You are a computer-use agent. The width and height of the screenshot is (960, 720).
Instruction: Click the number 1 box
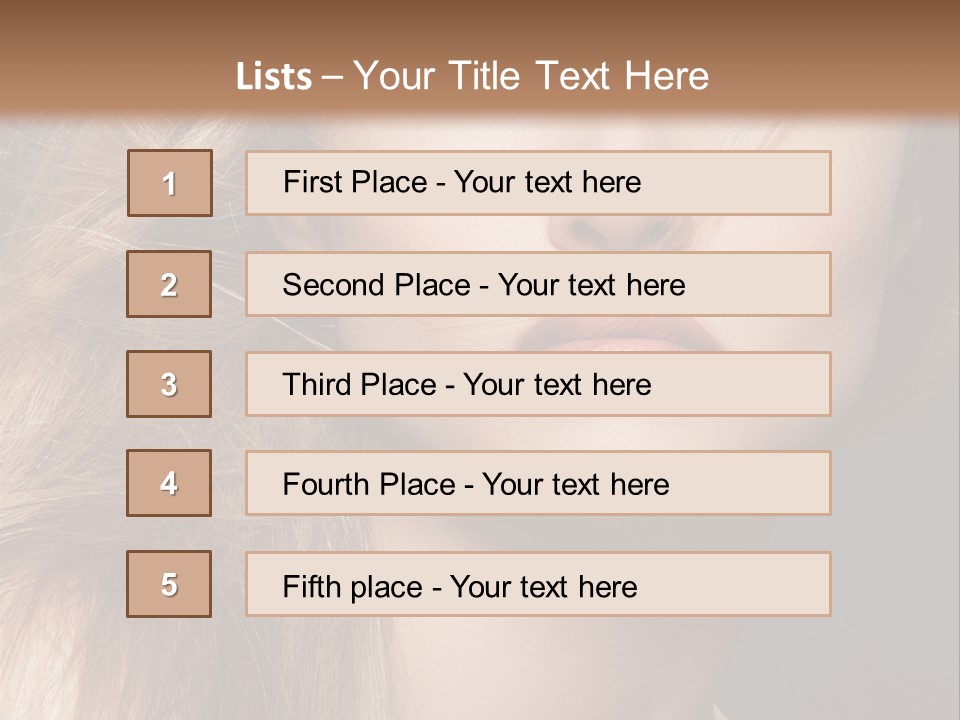[x=170, y=183]
